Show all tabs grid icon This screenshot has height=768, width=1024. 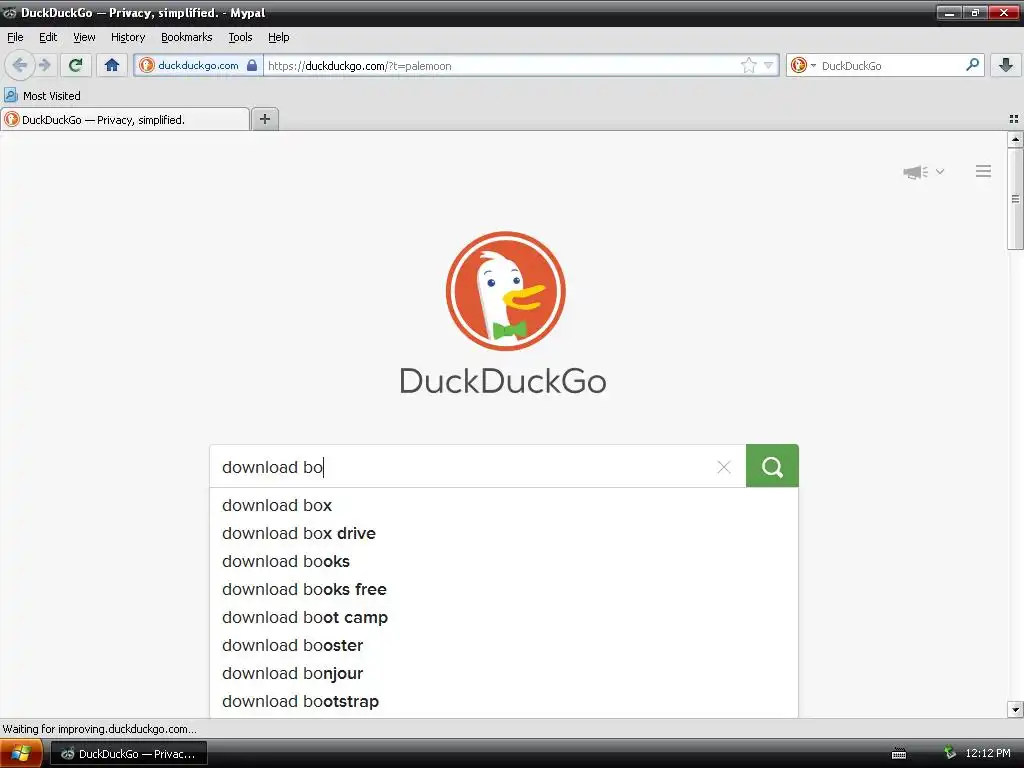click(1014, 119)
